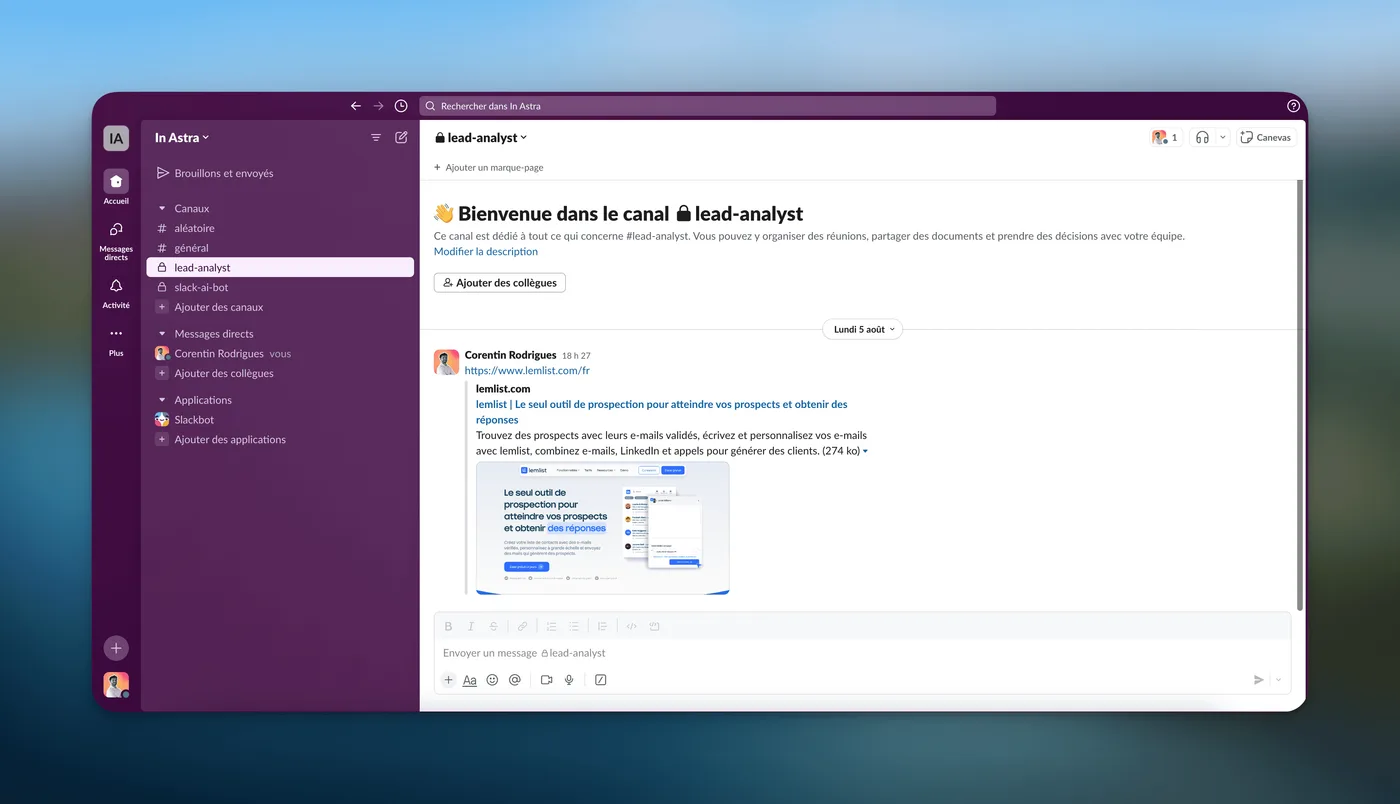
Task: Click the message input for lead-analyst
Action: (x=862, y=653)
